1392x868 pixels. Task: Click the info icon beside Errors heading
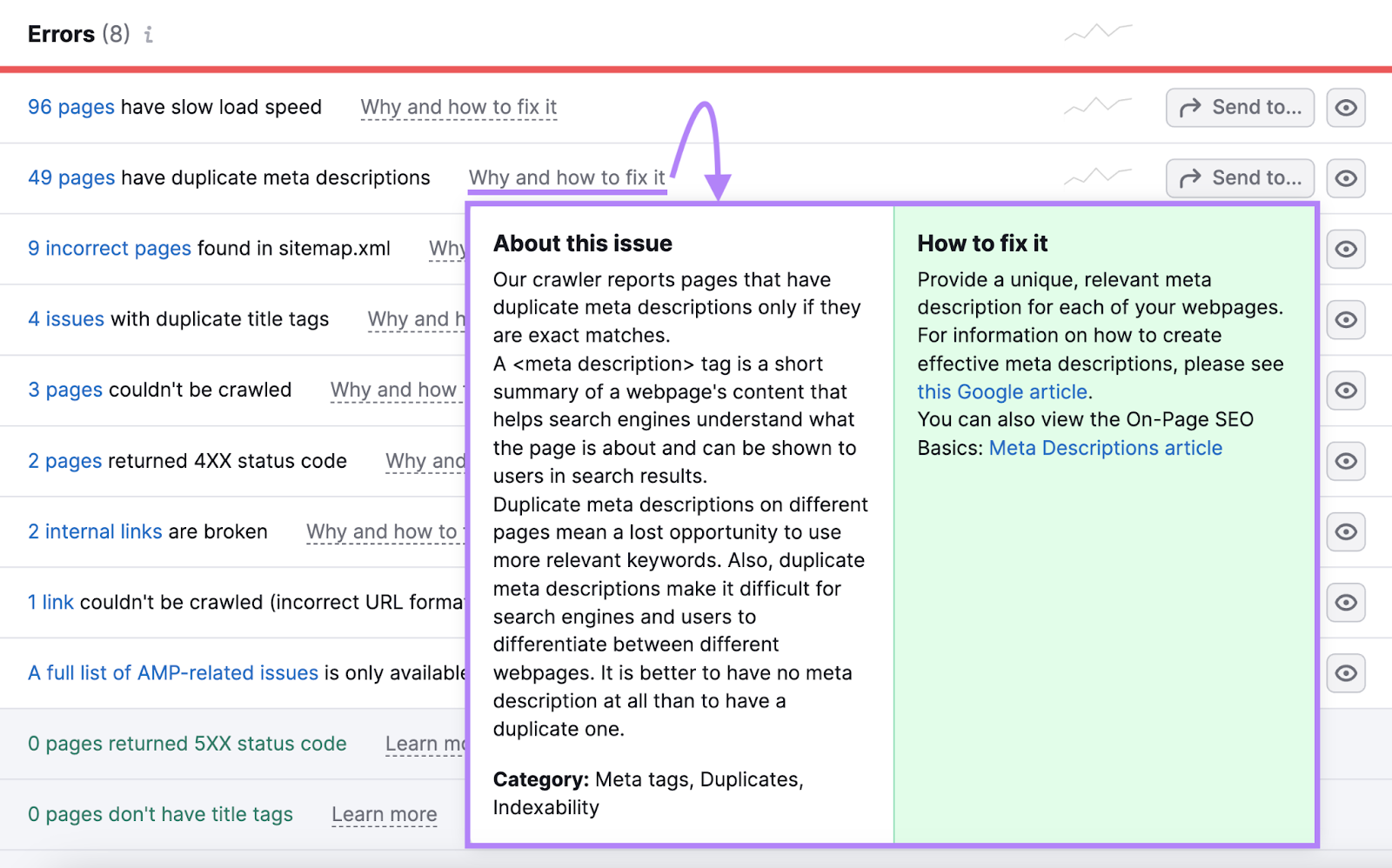149,35
